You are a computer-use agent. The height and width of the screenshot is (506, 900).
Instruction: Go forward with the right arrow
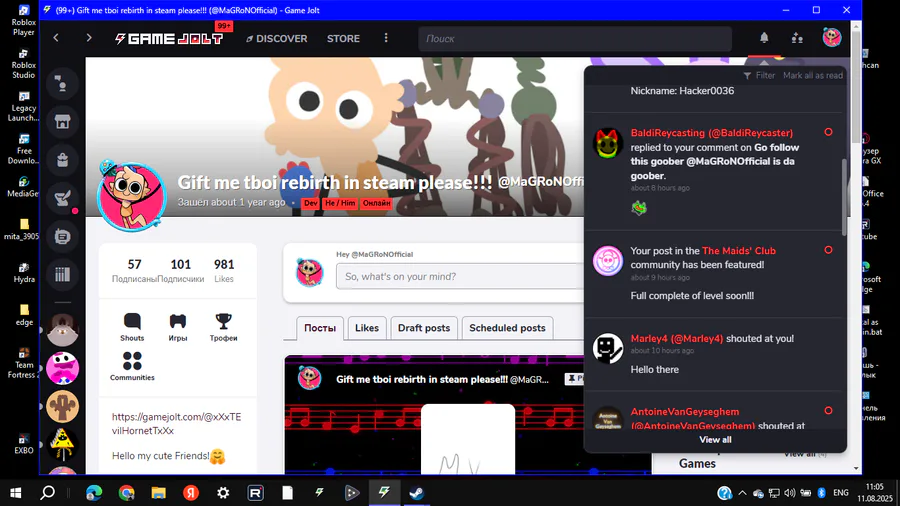coord(89,38)
